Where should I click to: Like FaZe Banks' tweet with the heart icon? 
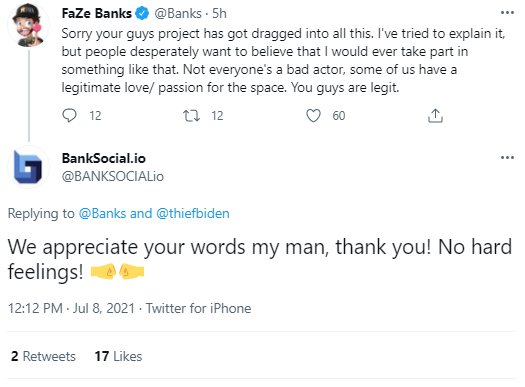coord(313,116)
